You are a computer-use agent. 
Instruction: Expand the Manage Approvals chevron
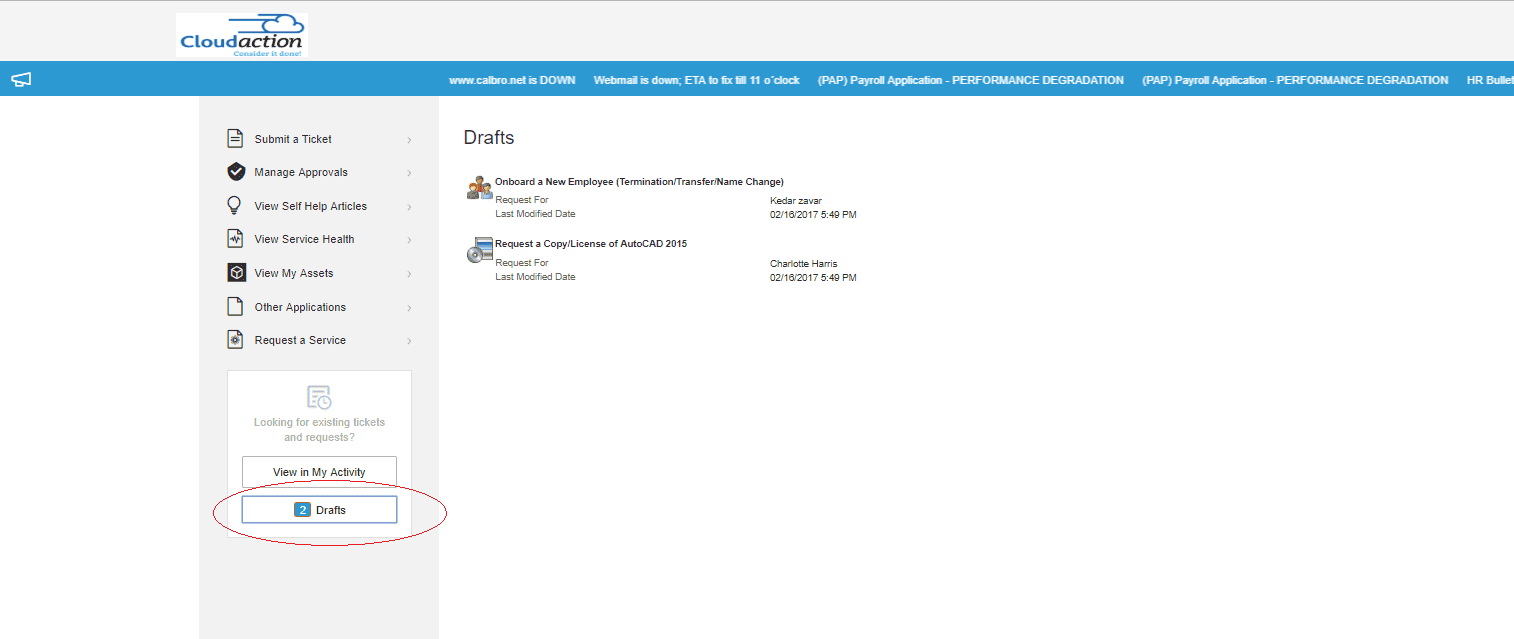coord(409,173)
